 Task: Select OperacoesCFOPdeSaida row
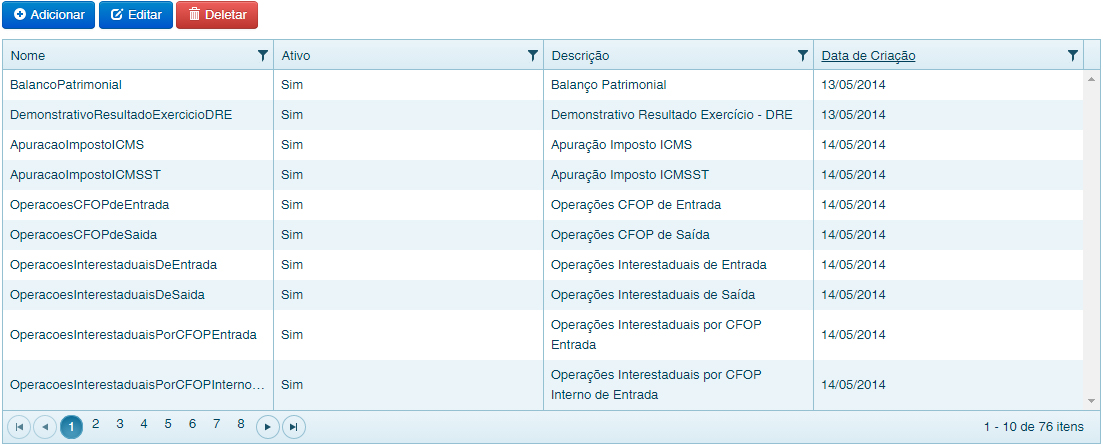[542, 235]
